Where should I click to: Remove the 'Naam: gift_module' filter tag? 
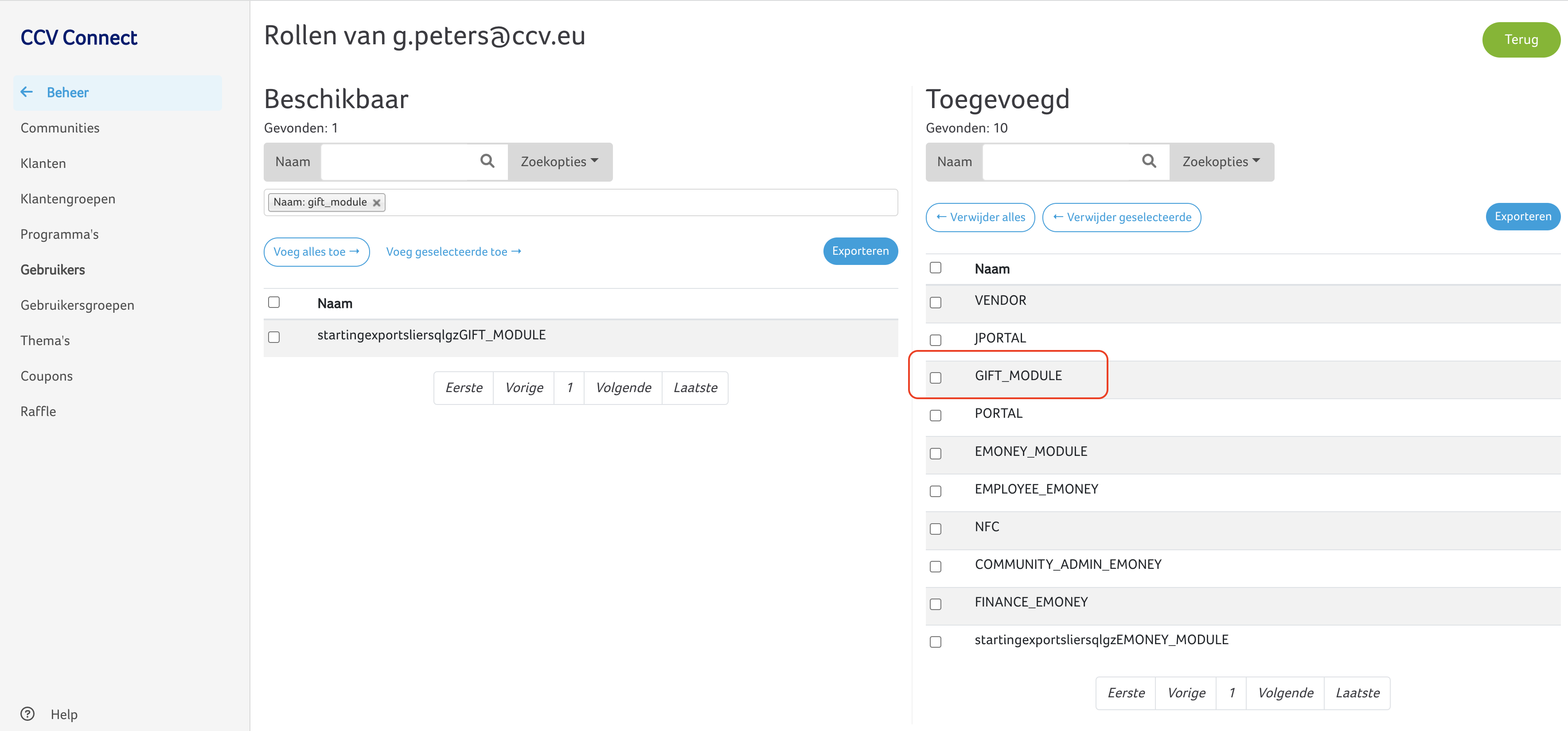377,202
